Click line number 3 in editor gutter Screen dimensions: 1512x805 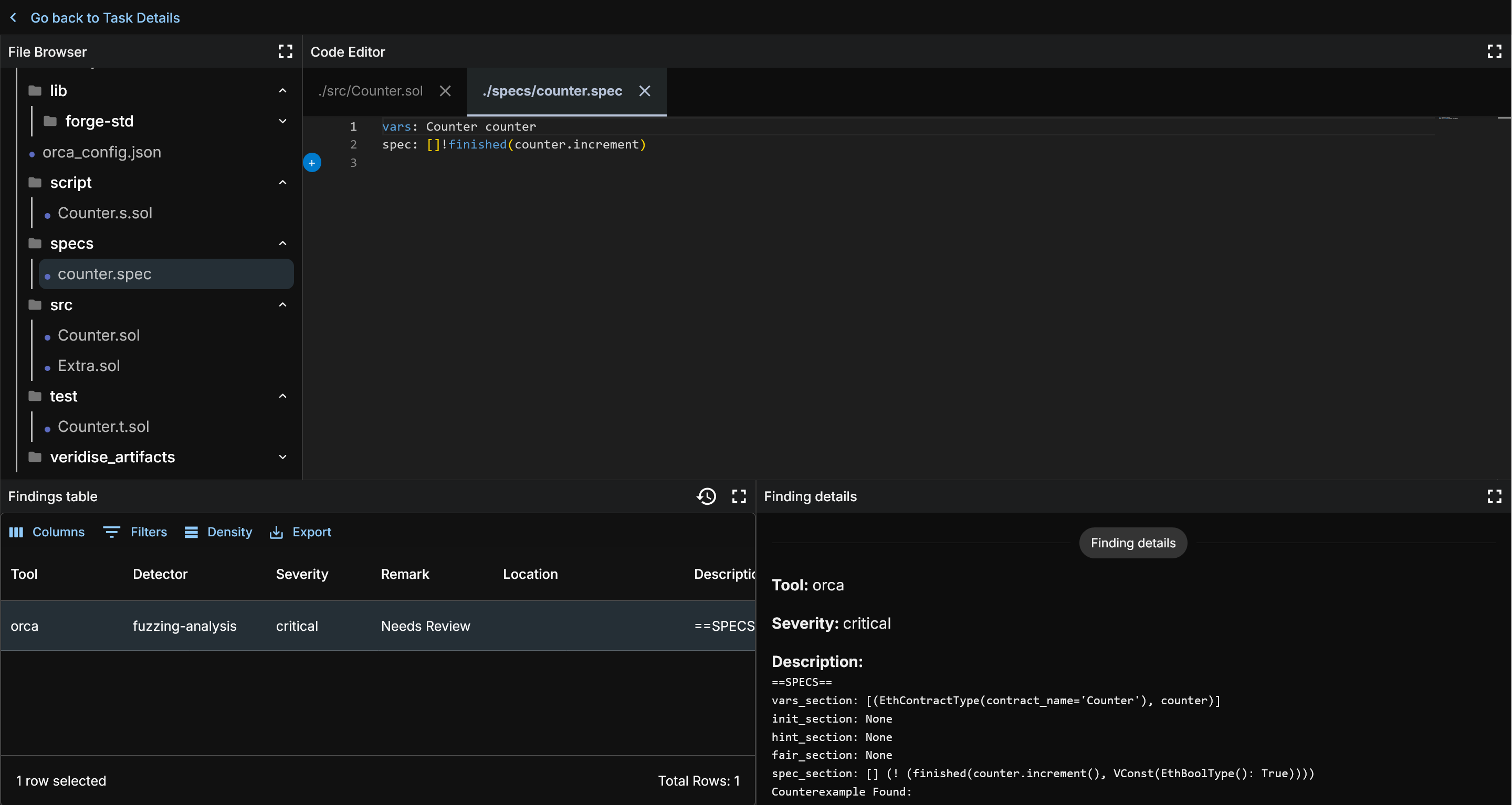[353, 163]
